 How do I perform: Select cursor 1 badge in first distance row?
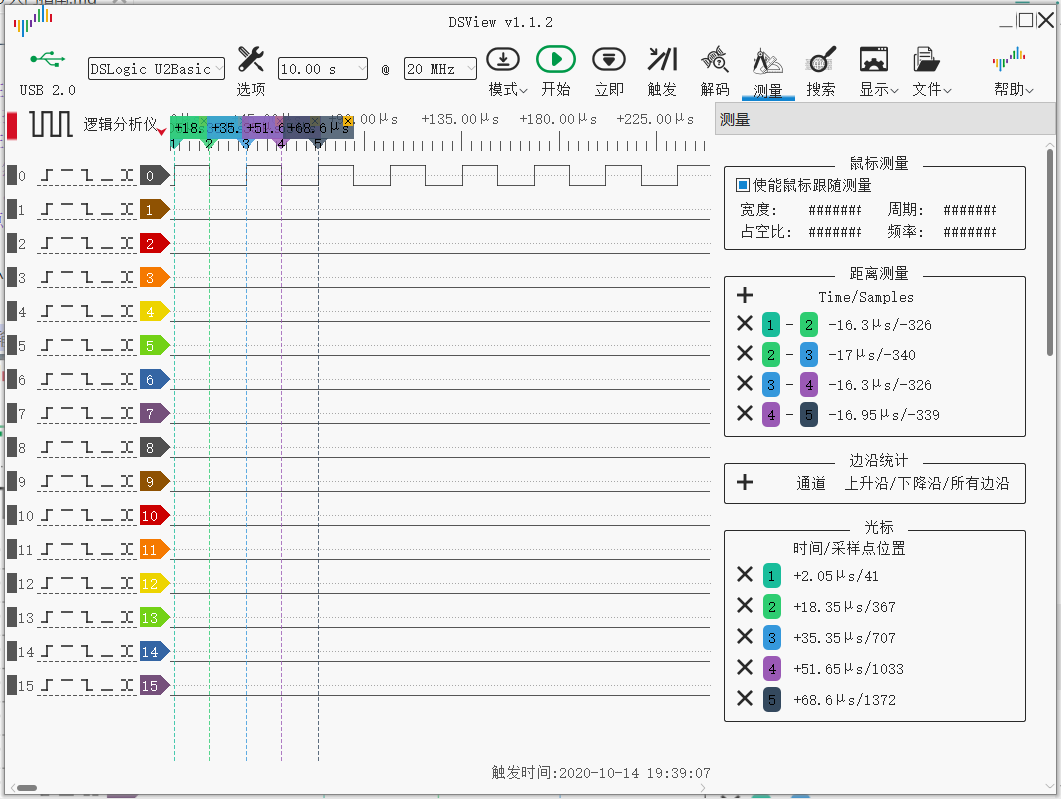tap(771, 325)
